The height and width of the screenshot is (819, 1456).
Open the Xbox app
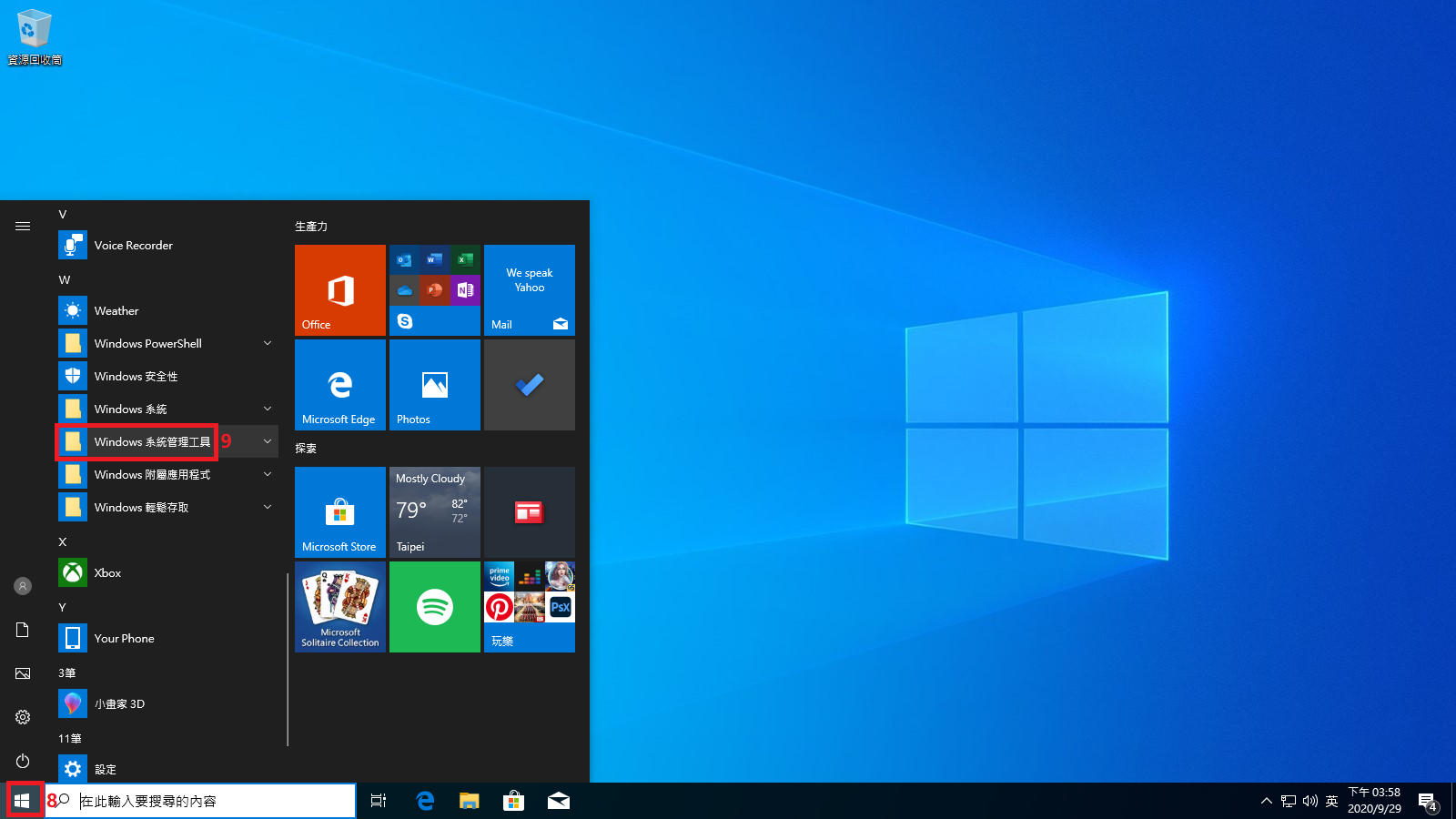107,572
